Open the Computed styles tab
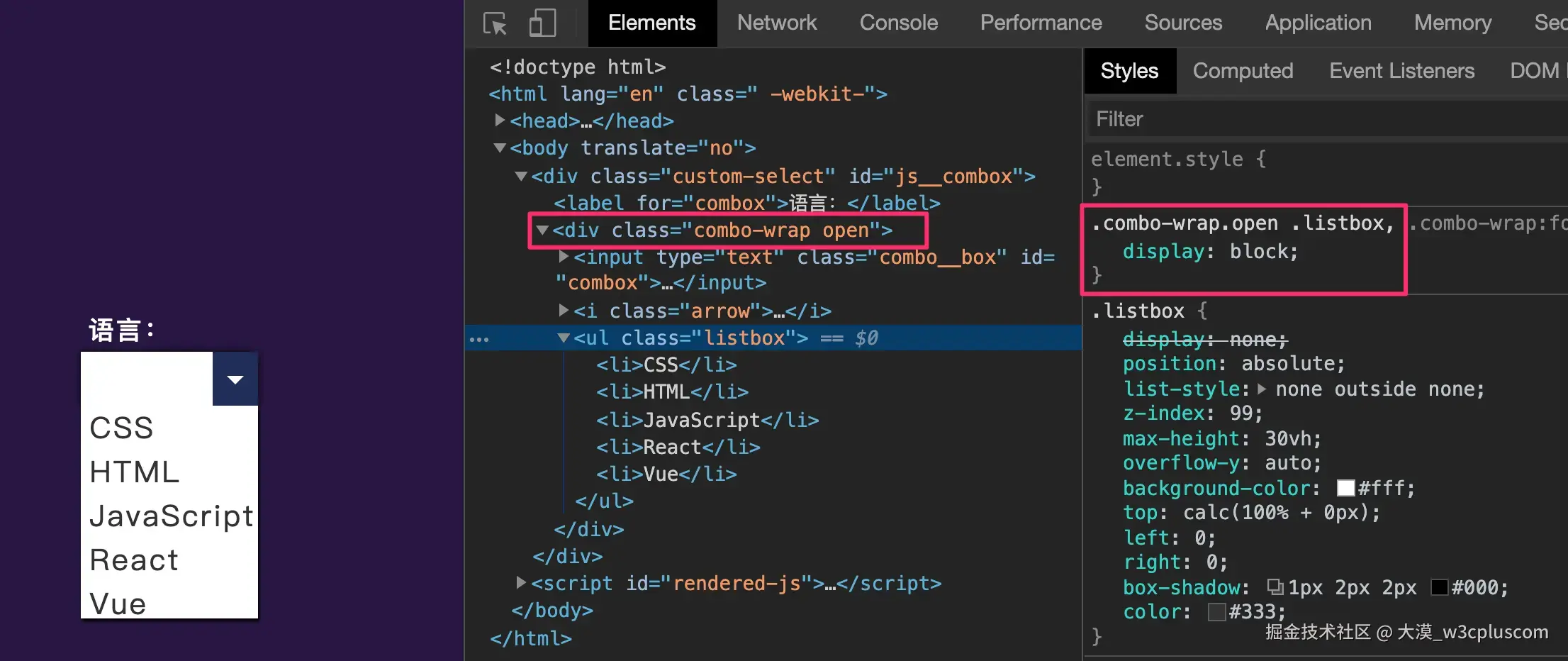This screenshot has height=661, width=1568. [x=1243, y=71]
